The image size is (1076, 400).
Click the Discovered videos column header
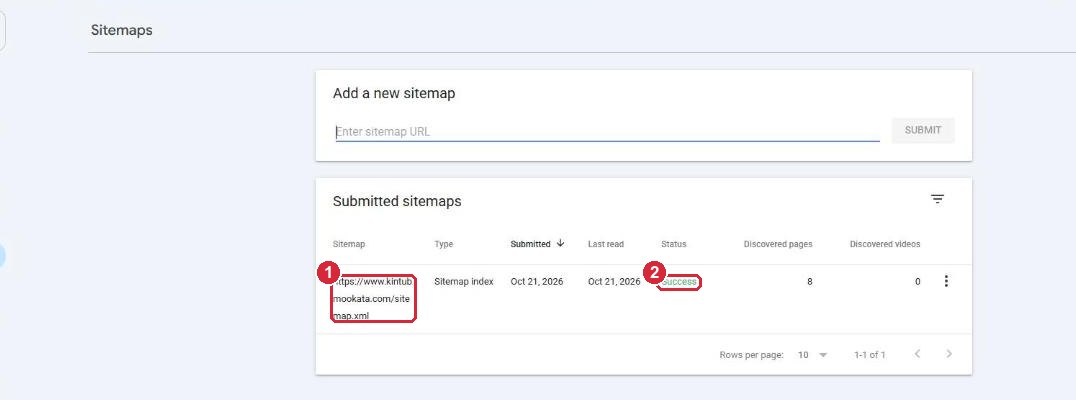885,244
